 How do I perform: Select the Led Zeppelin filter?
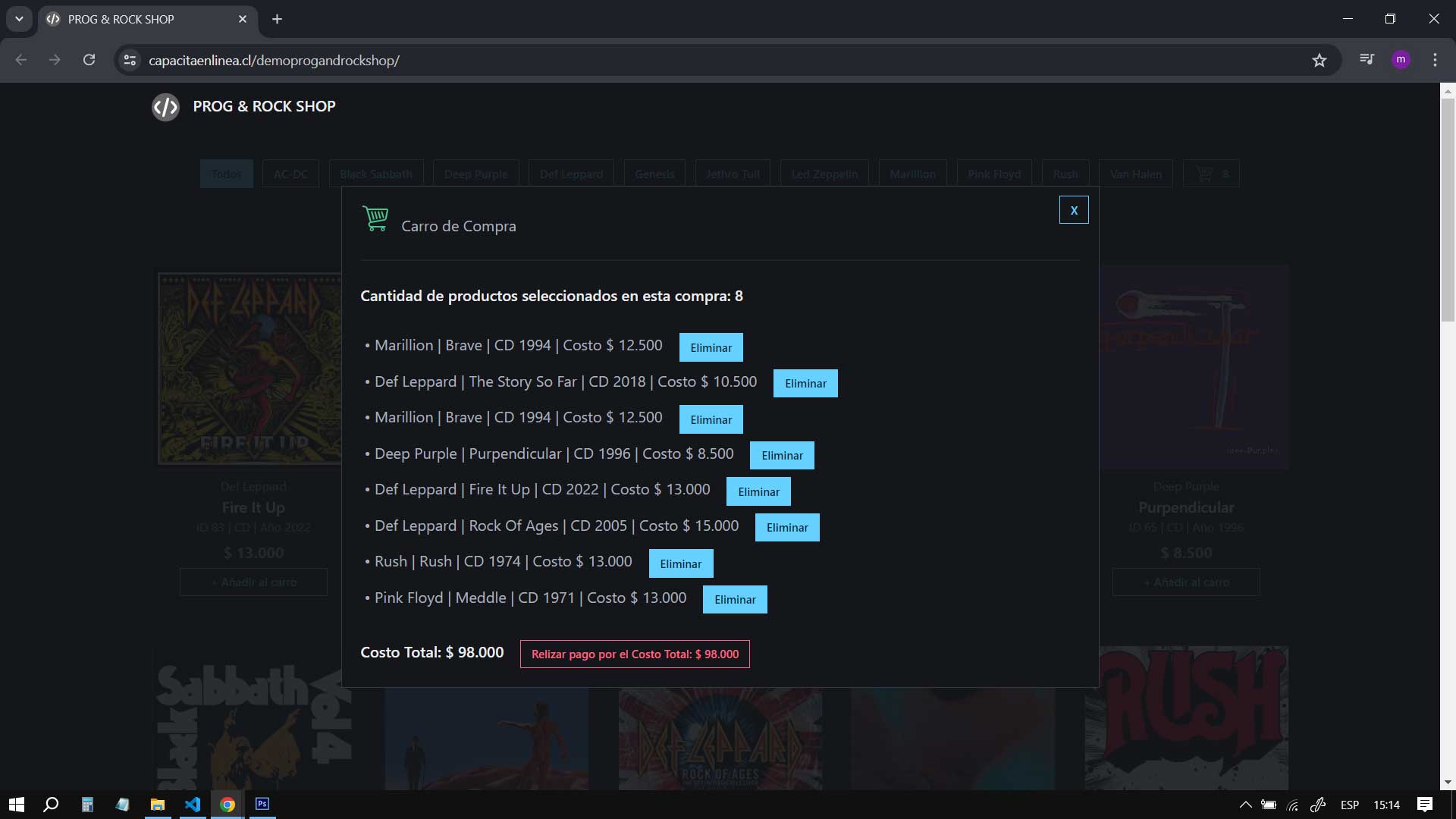[x=825, y=174]
